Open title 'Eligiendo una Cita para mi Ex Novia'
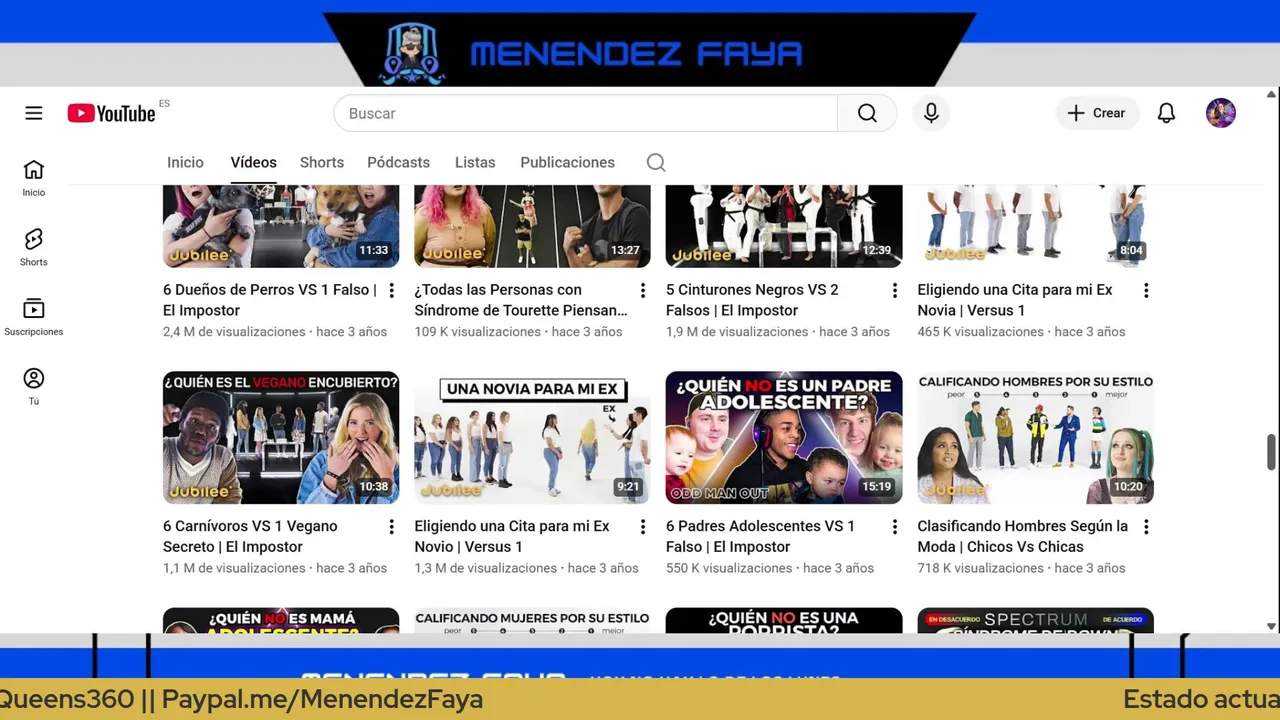Image resolution: width=1280 pixels, height=720 pixels. click(x=1015, y=300)
